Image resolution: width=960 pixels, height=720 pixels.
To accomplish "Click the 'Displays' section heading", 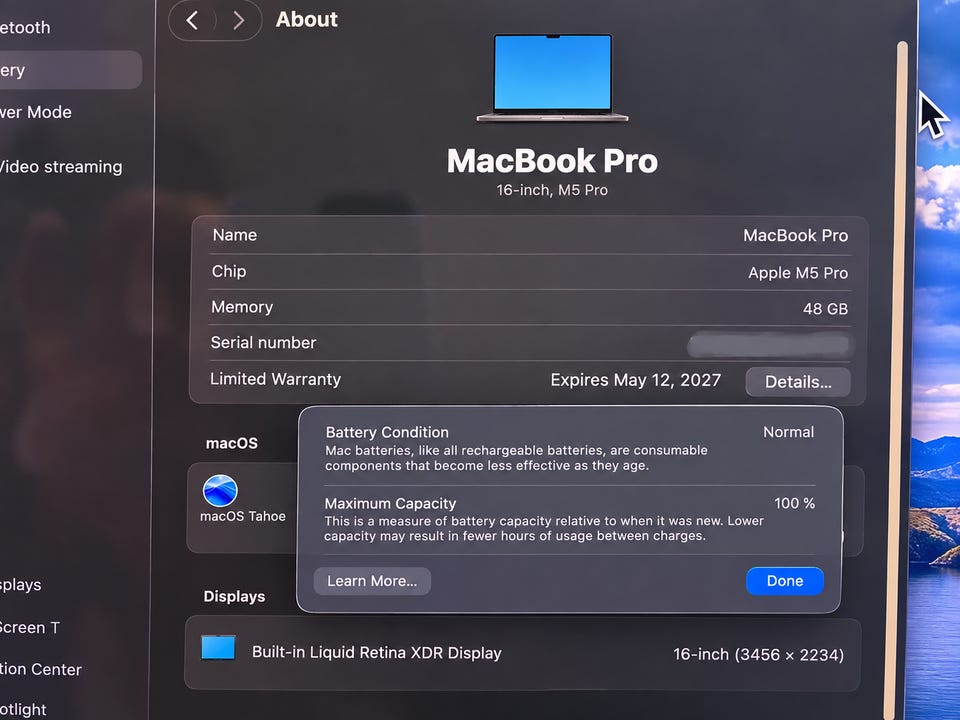I will click(234, 596).
